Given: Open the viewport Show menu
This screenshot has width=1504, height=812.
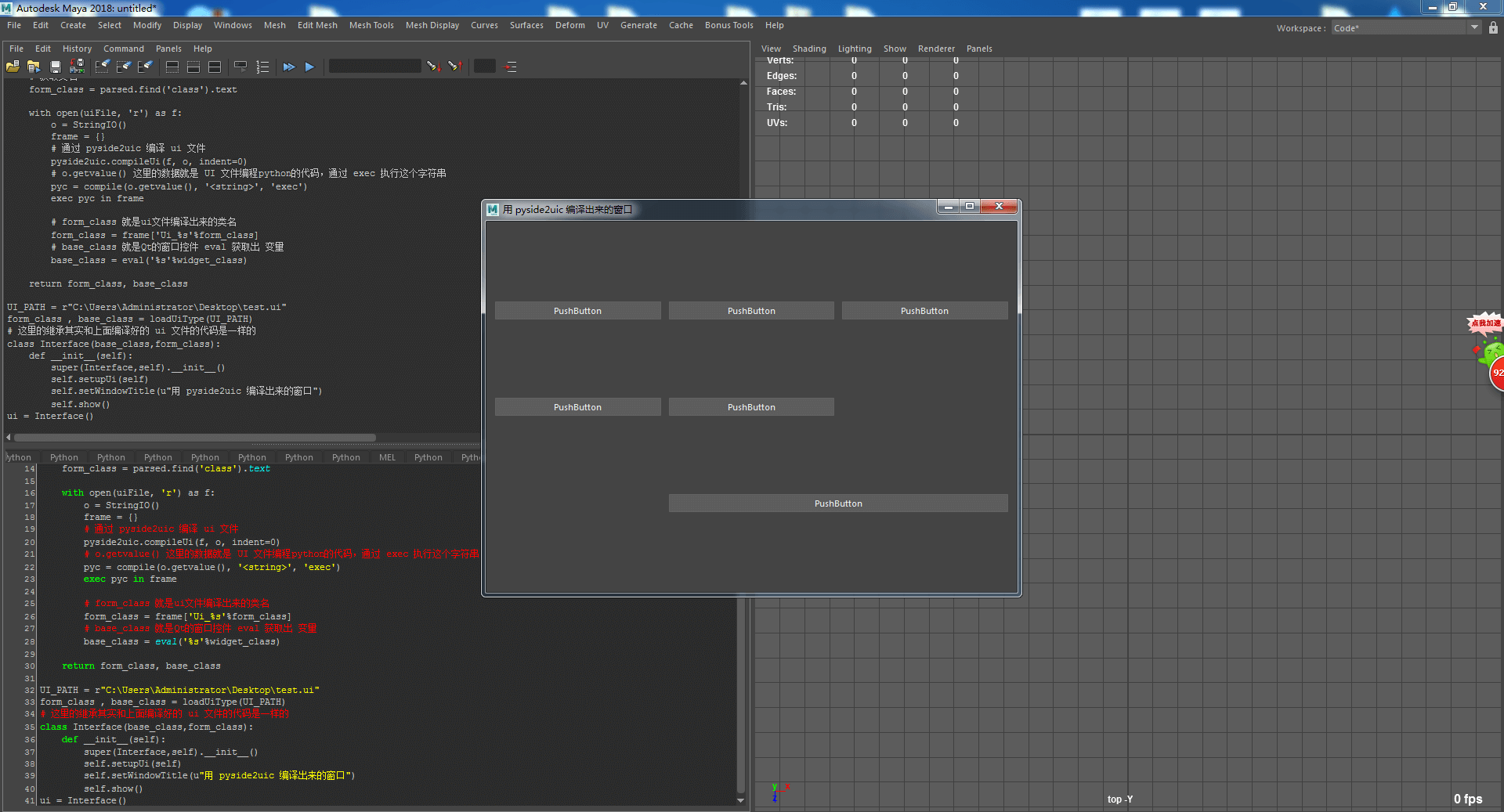Looking at the screenshot, I should (895, 49).
